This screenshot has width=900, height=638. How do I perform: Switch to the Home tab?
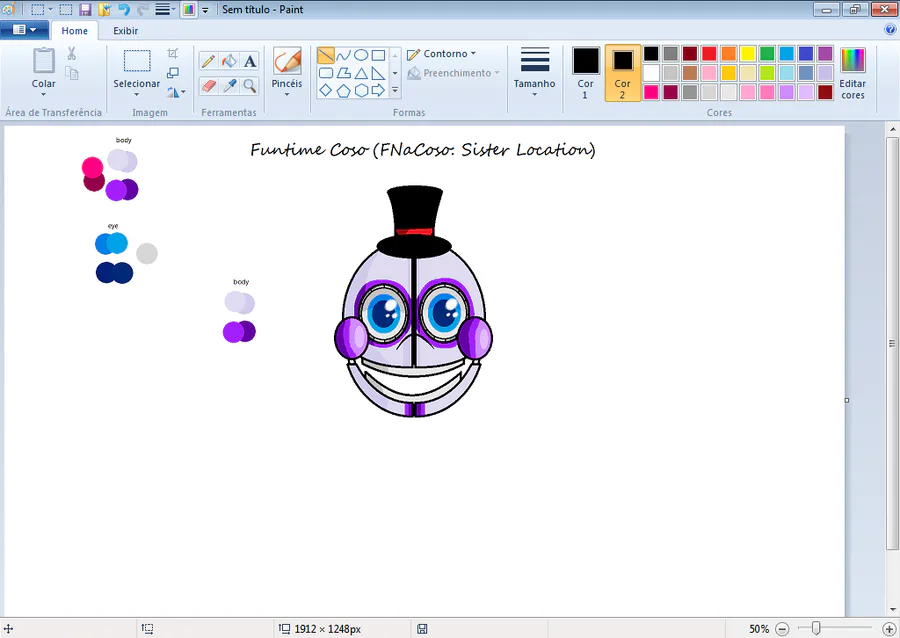tap(75, 31)
